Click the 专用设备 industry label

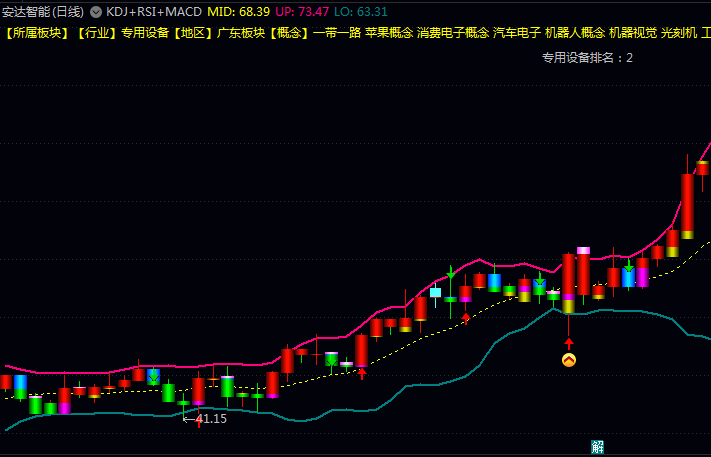[x=145, y=33]
